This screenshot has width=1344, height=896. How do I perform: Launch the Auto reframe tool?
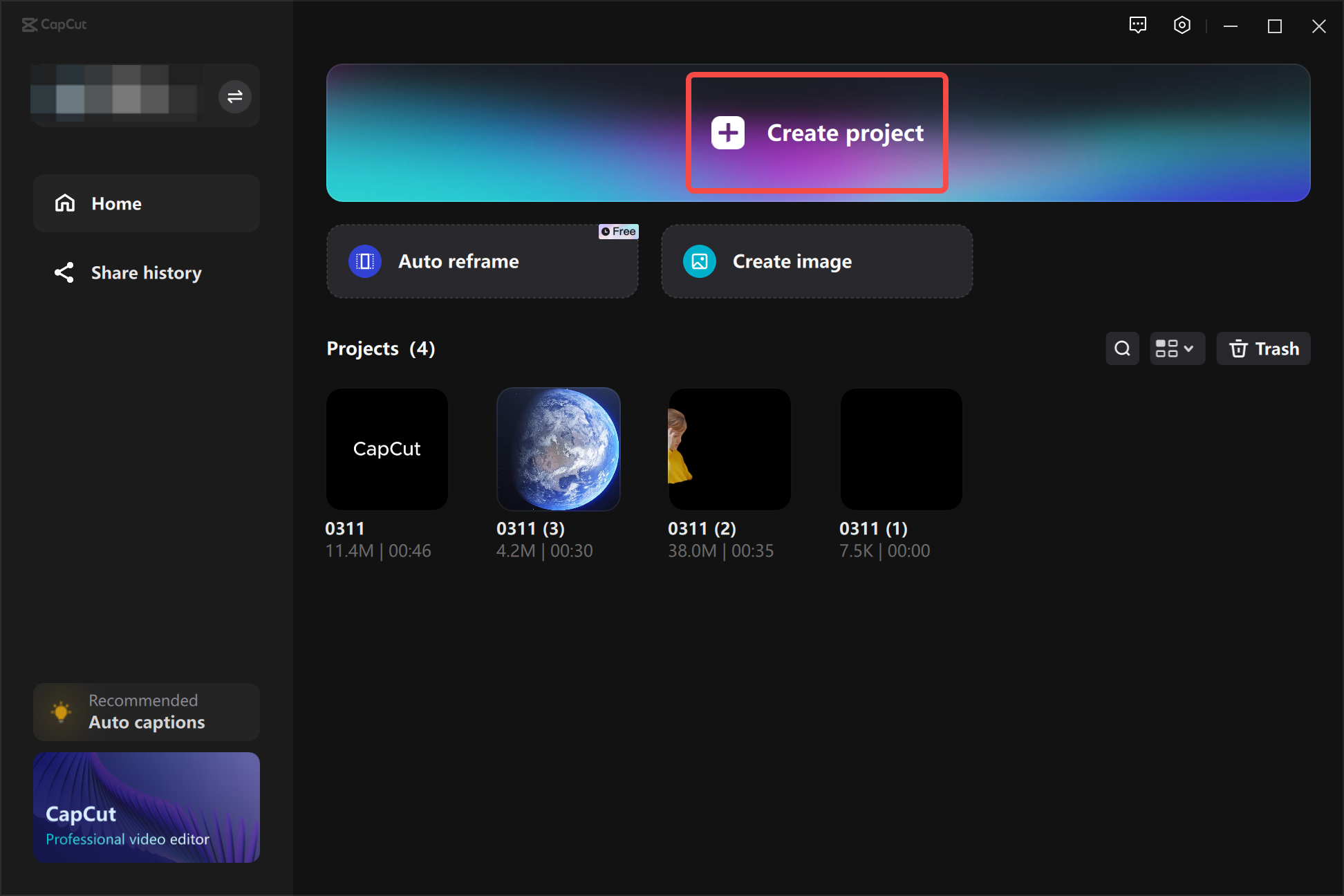pos(483,261)
